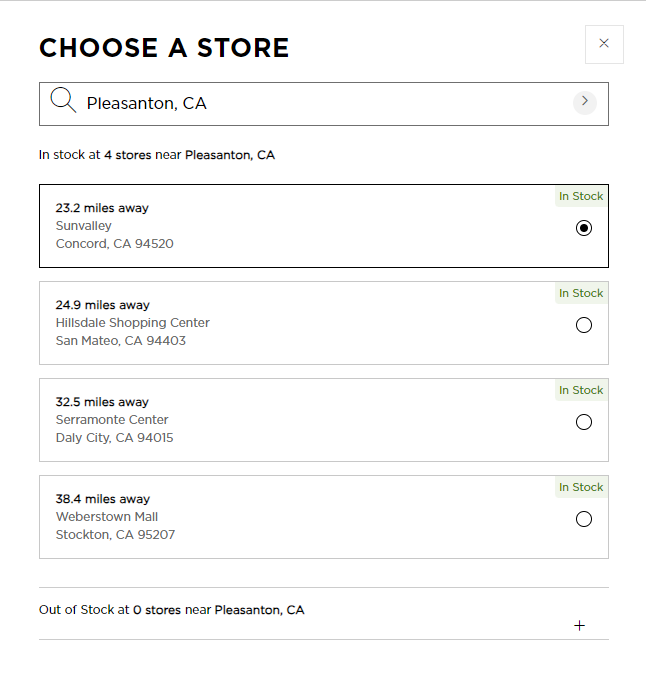The image size is (646, 673).
Task: Choose the Serramonte Center radio button
Action: [584, 422]
